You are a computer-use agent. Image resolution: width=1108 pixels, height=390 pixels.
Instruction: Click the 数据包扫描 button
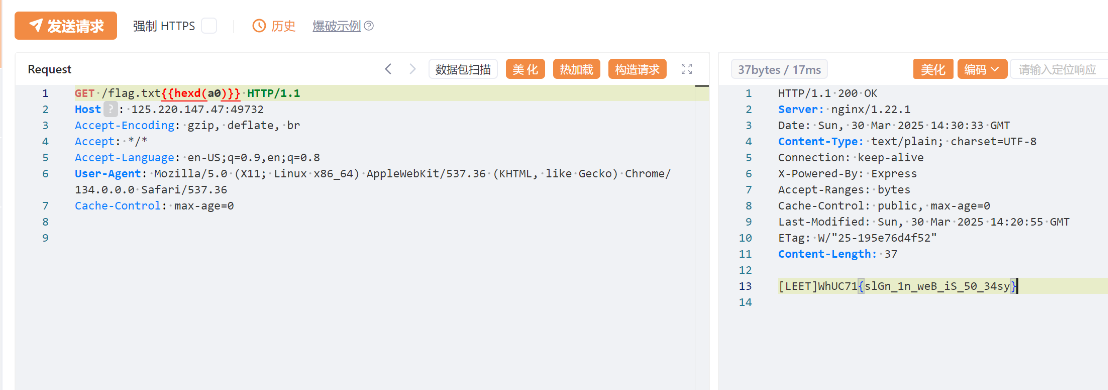[x=463, y=69]
